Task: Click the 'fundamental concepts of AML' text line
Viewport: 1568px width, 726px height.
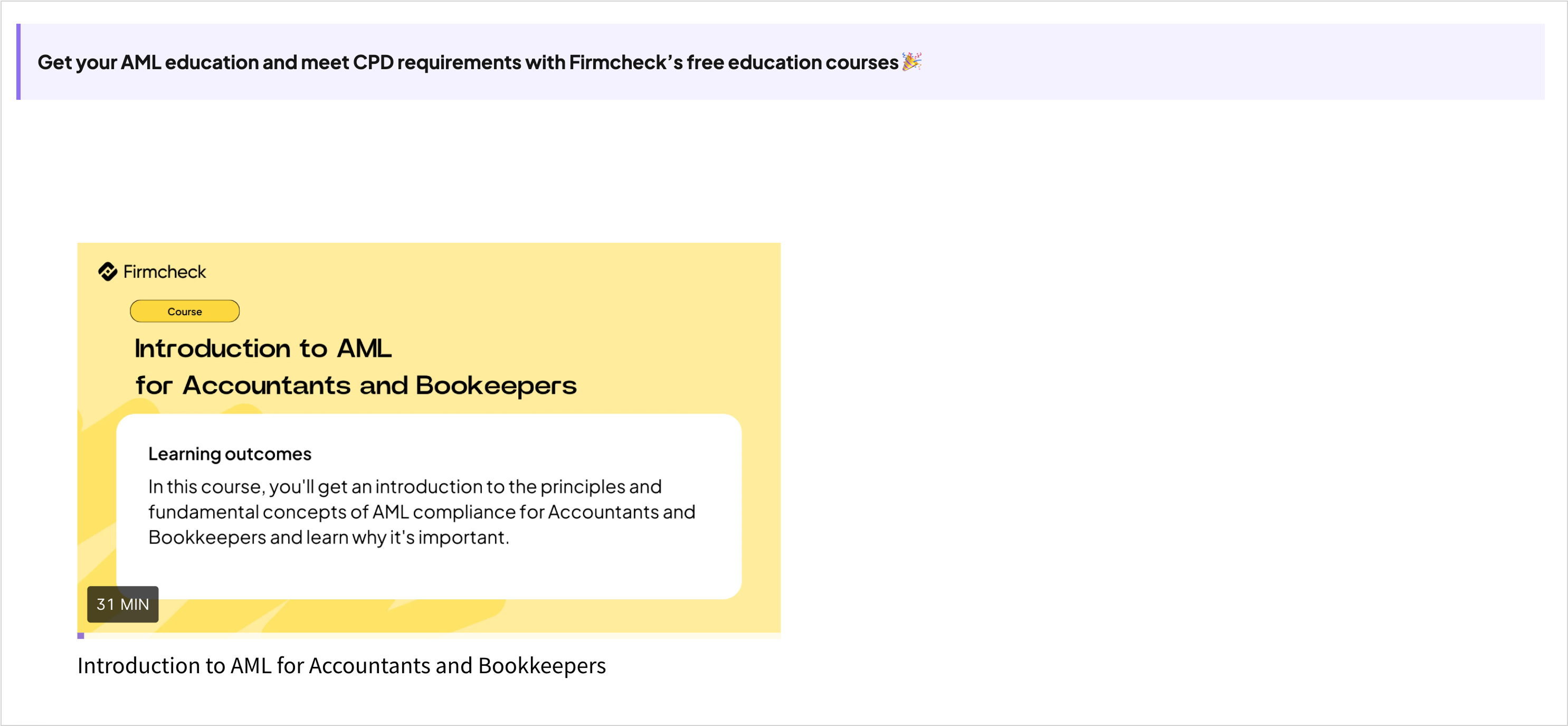Action: [x=279, y=512]
